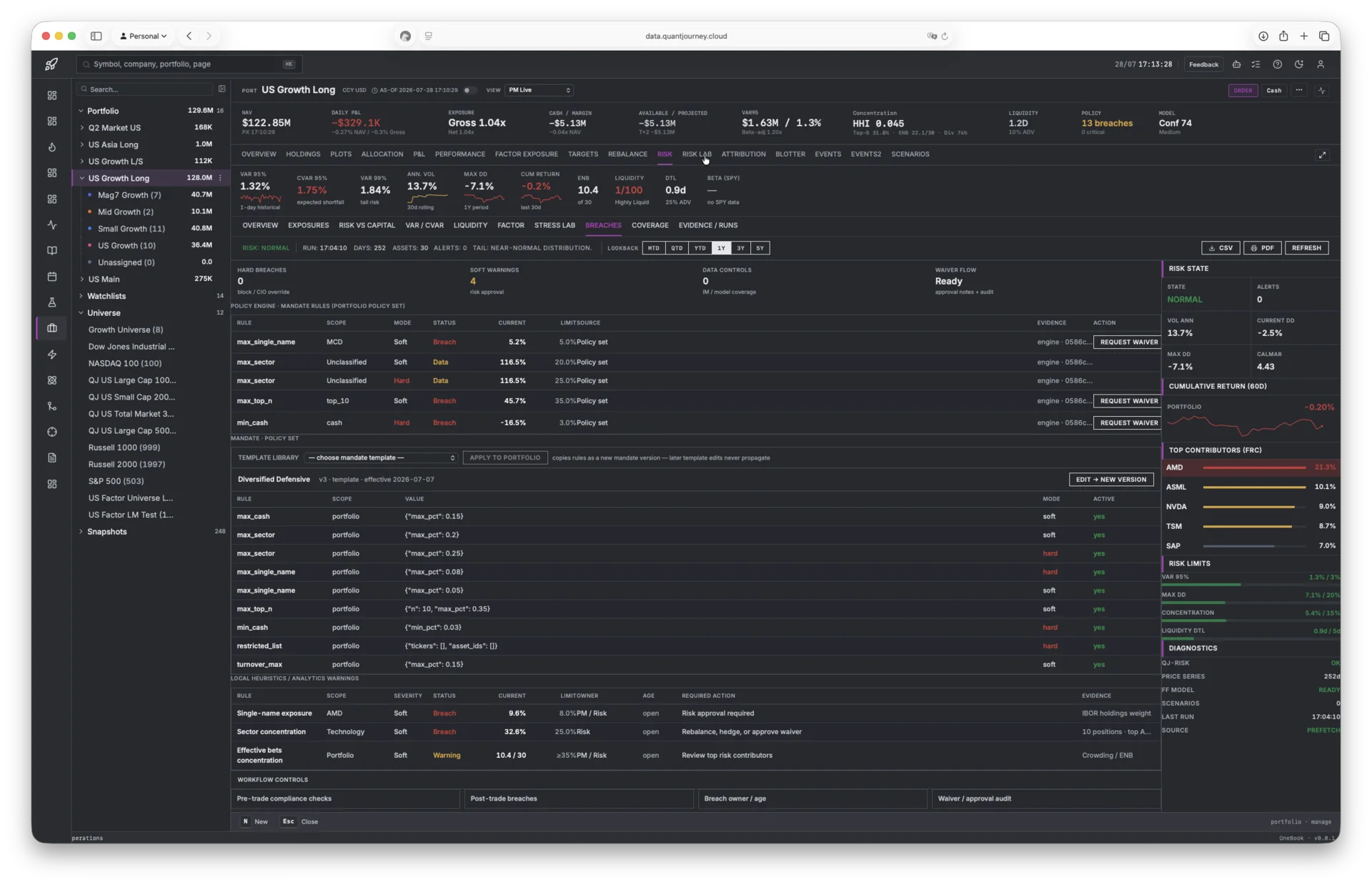Open the pulse activity icon in the left sidebar

point(52,224)
